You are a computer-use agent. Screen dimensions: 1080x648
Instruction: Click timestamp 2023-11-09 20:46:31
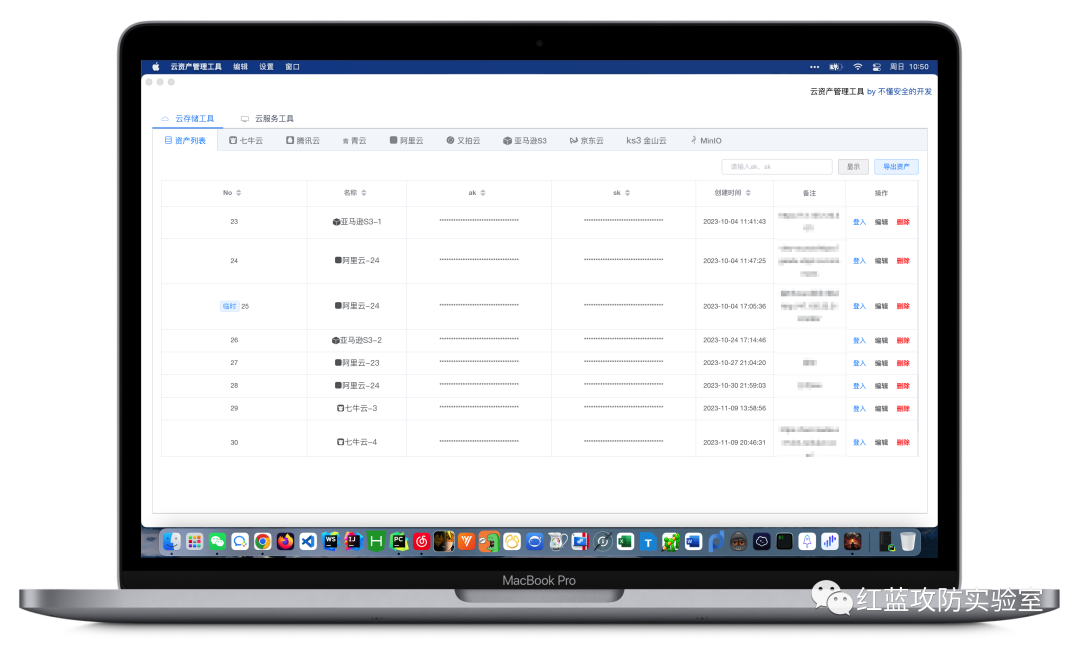[734, 443]
